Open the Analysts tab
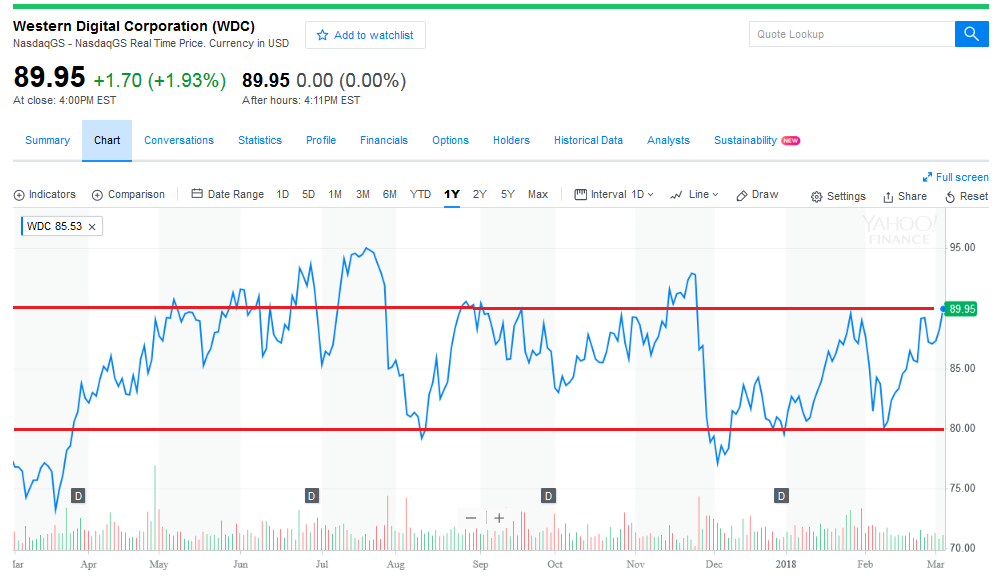Screen dimensions: 997x578 (x=668, y=141)
